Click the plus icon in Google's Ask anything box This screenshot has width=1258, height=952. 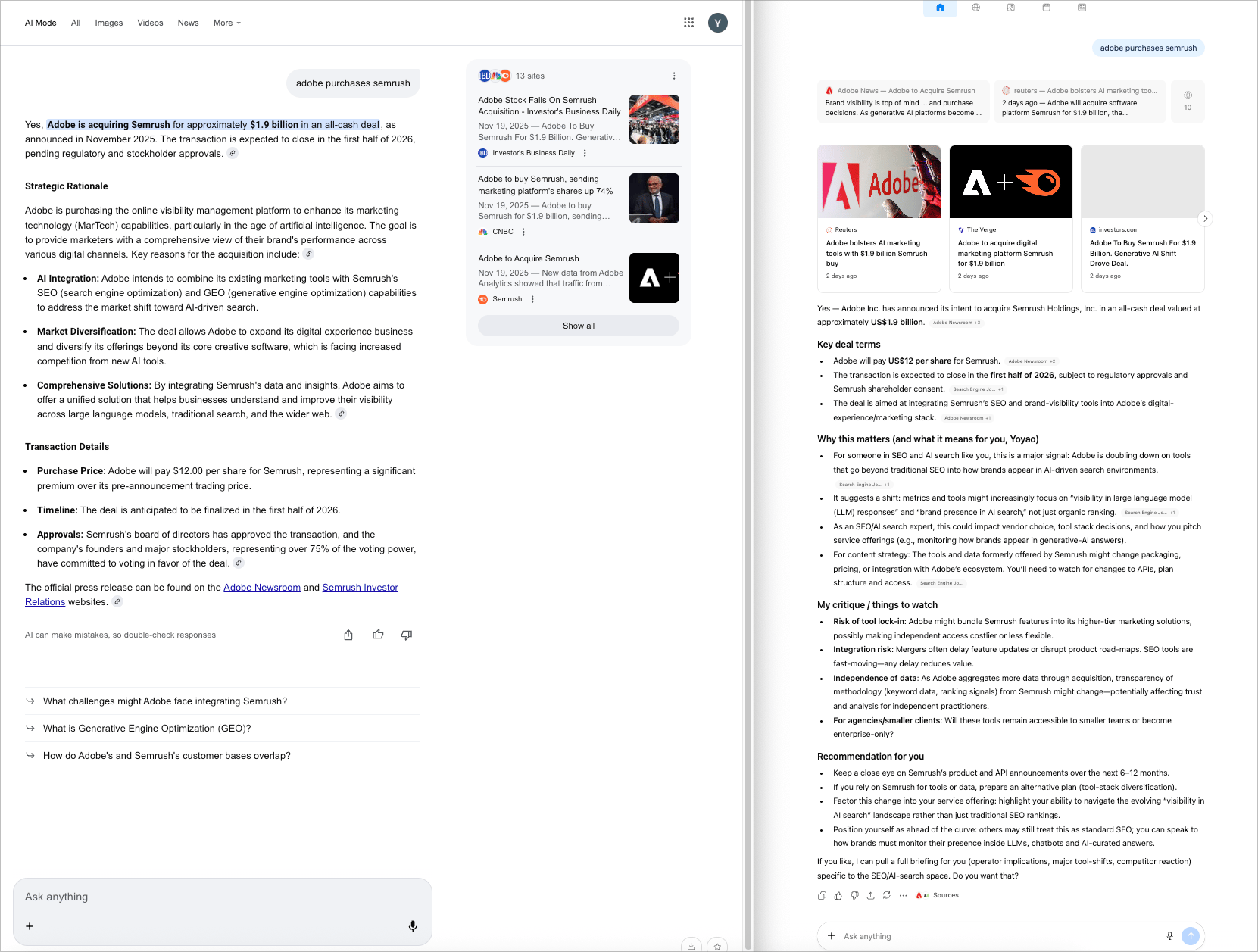click(30, 925)
